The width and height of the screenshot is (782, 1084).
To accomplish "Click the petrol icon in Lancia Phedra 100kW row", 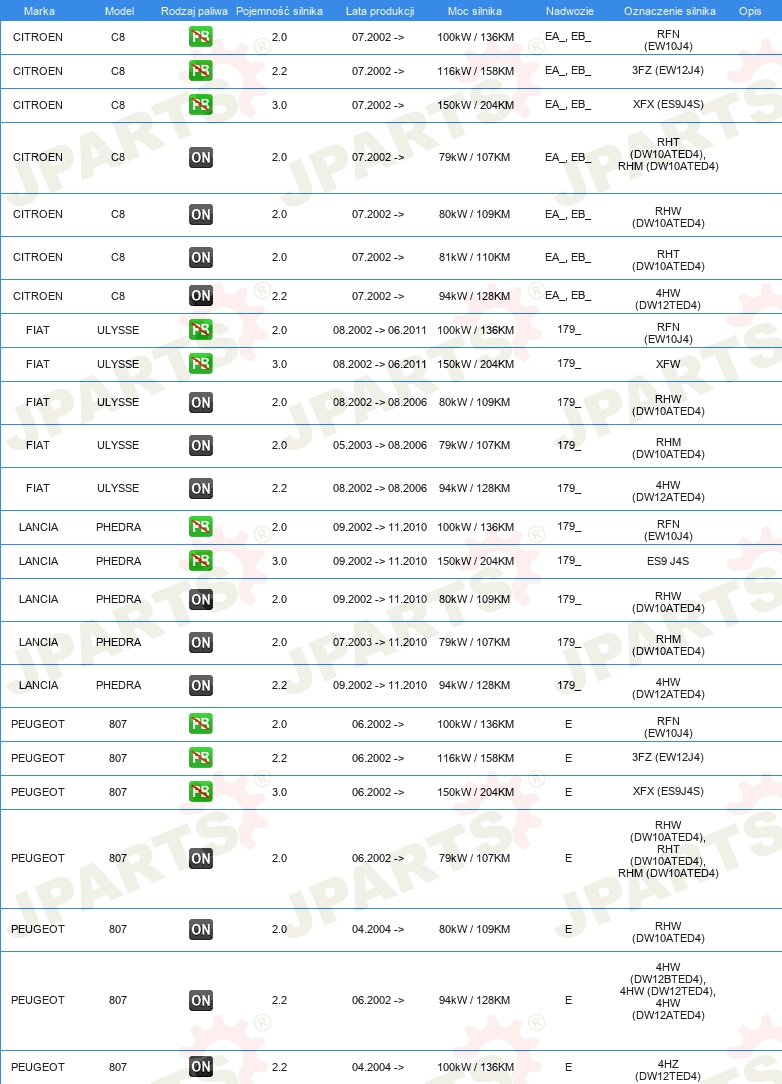I will pos(201,527).
